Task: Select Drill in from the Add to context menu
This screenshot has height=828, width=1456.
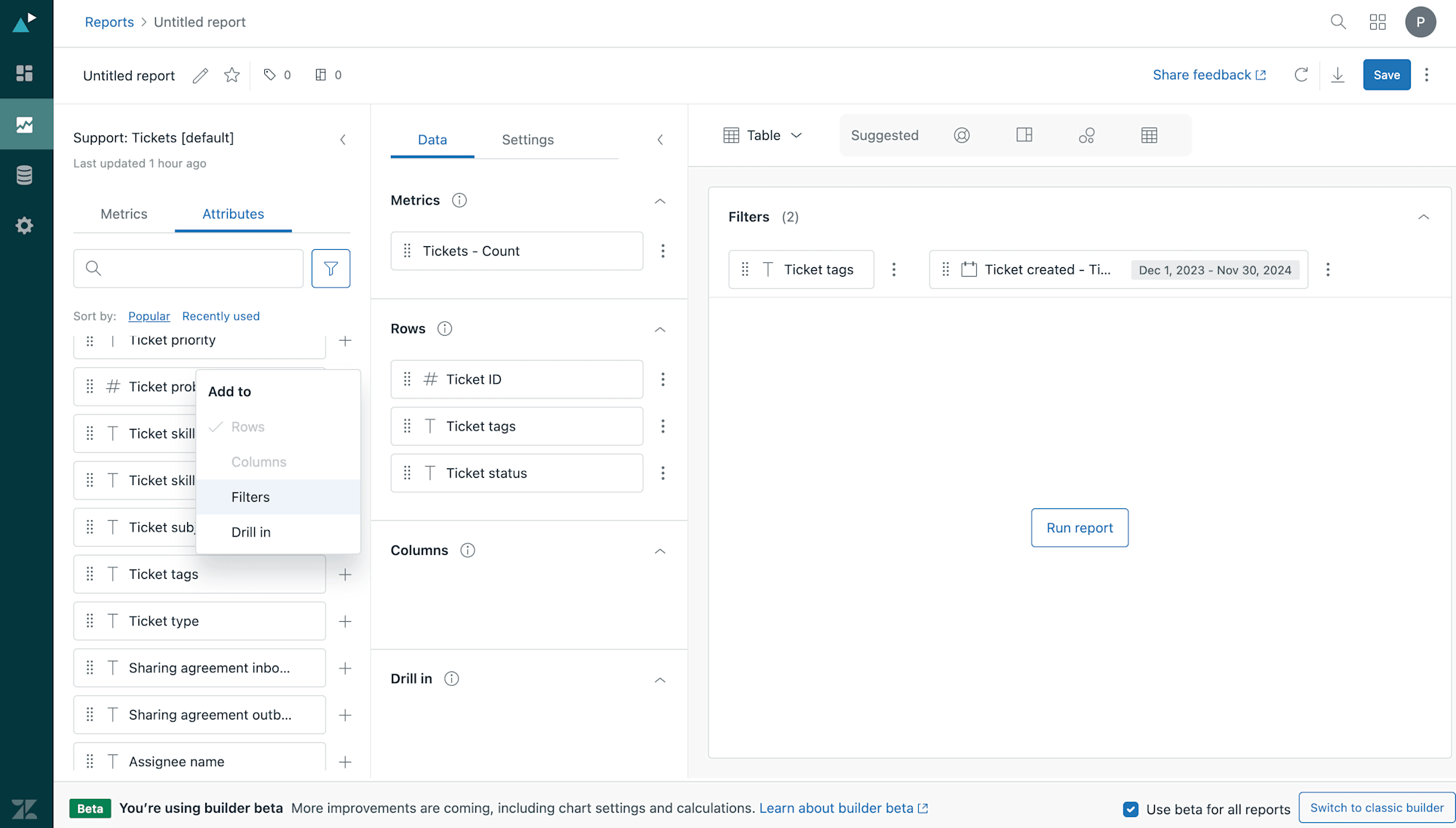Action: tap(251, 531)
